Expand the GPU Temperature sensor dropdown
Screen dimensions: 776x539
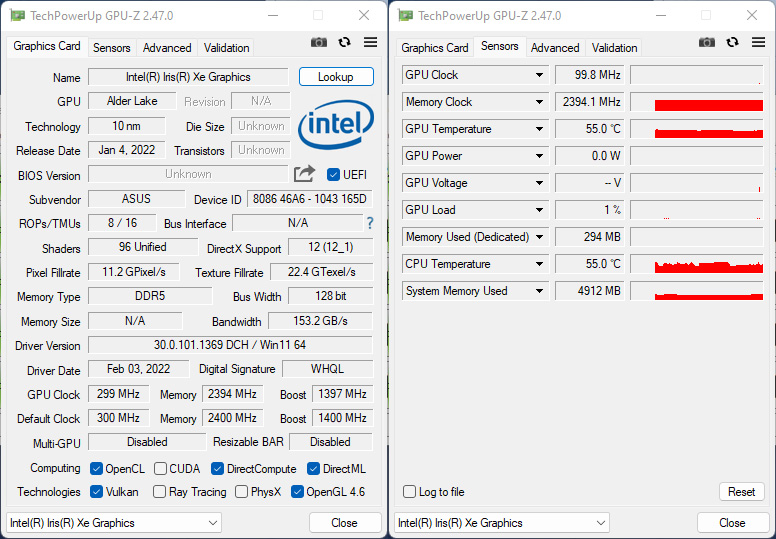[539, 129]
